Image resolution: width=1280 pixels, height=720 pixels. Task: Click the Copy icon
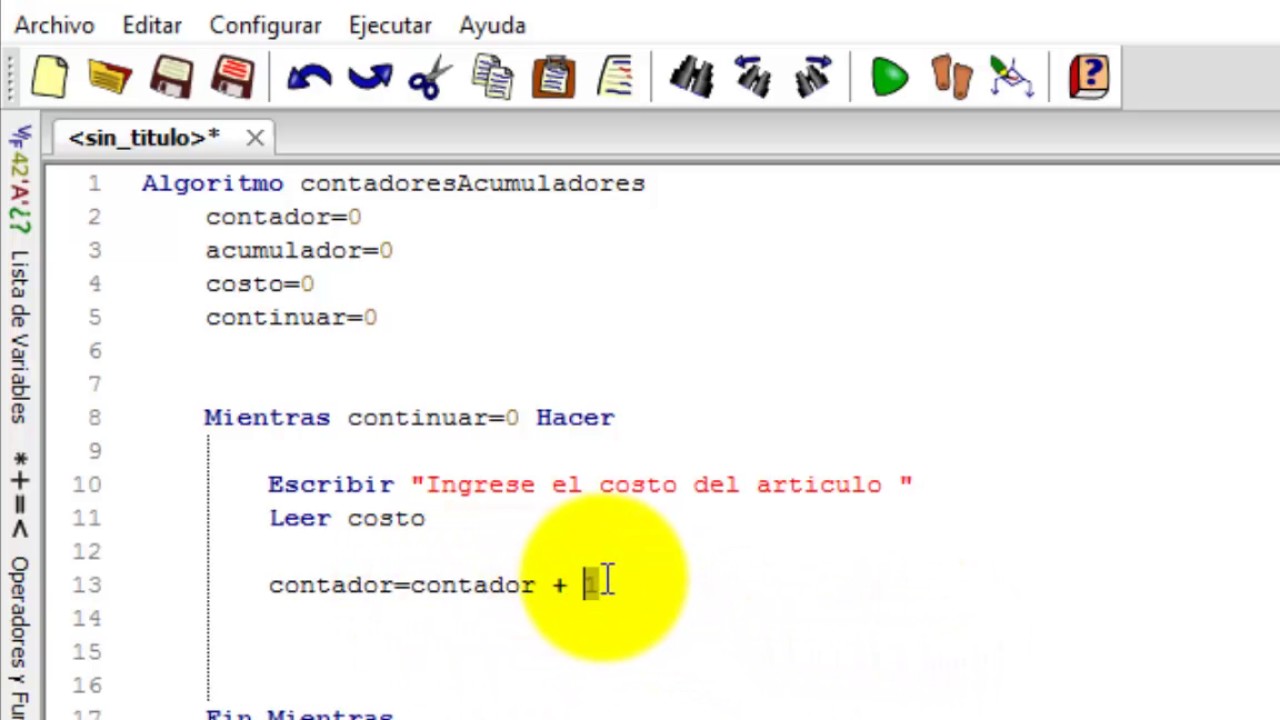pyautogui.click(x=492, y=77)
